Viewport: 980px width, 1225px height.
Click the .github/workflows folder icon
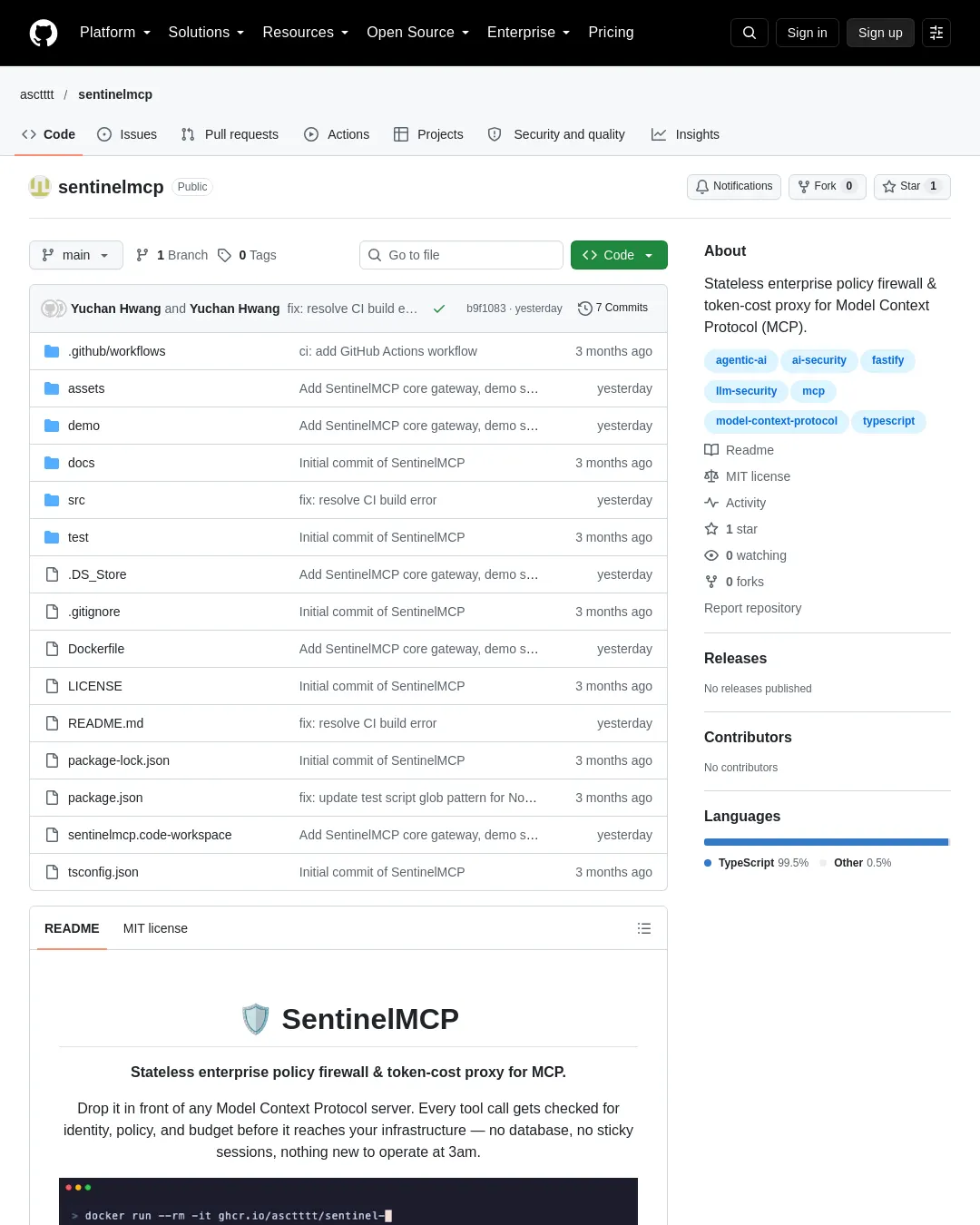[x=52, y=351]
